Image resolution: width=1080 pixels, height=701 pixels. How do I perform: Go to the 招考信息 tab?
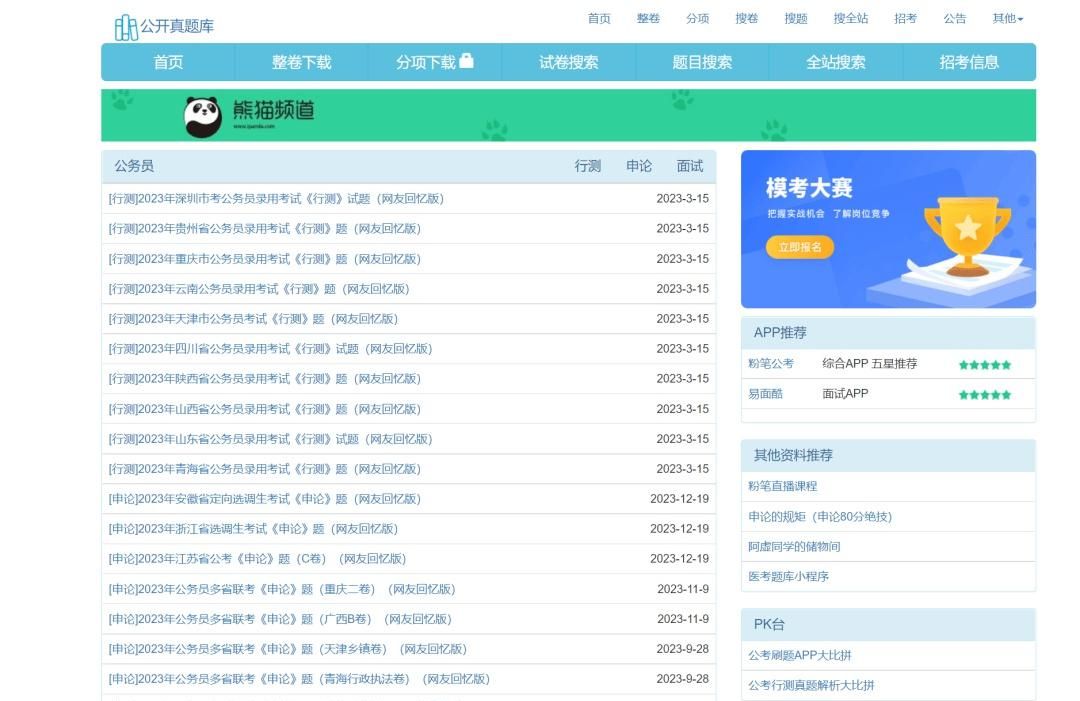click(x=968, y=62)
